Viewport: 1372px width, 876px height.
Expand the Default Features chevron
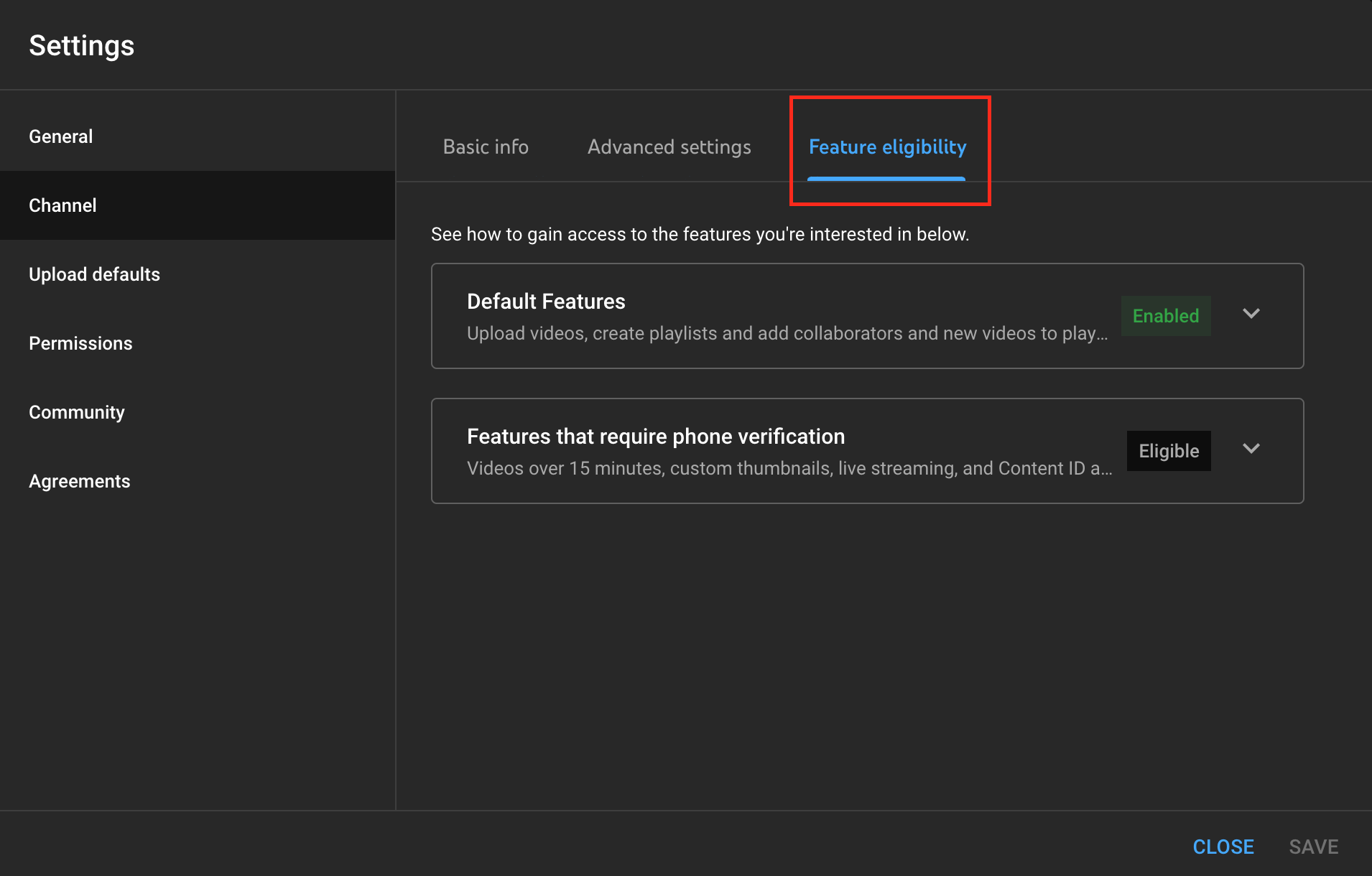(x=1251, y=314)
